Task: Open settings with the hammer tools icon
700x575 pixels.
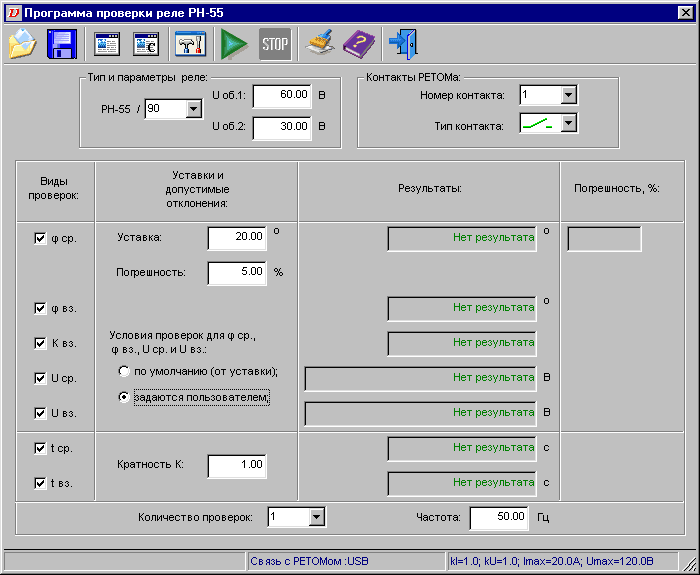Action: tap(191, 44)
